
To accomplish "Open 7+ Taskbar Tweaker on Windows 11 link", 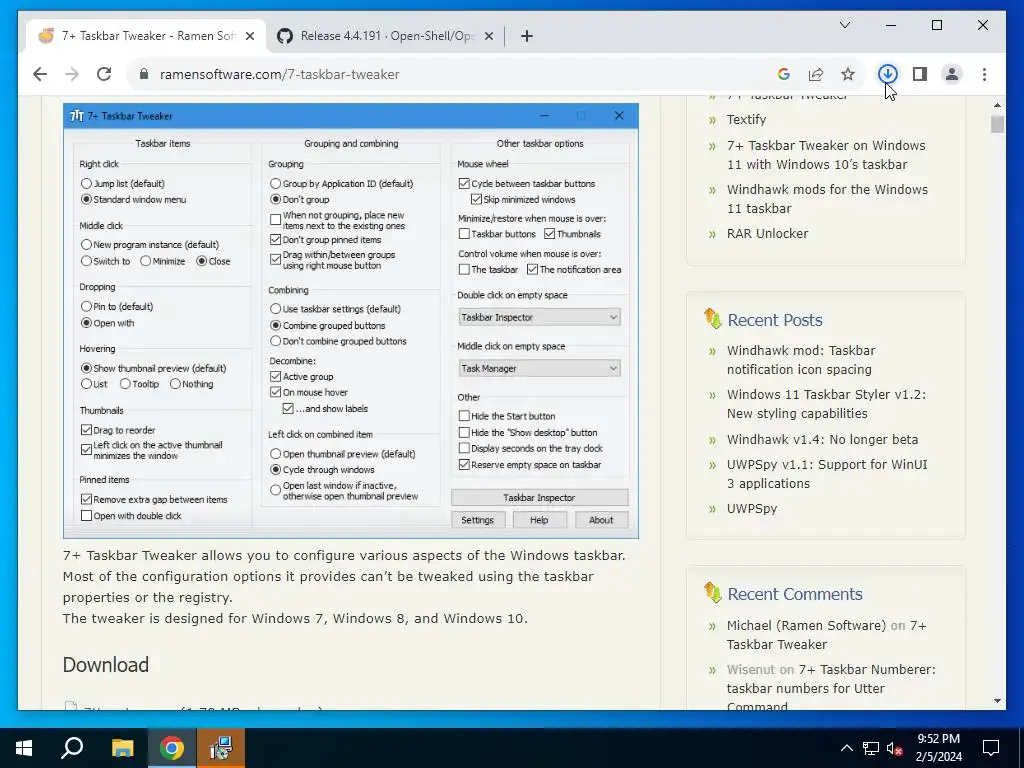I will click(x=825, y=155).
